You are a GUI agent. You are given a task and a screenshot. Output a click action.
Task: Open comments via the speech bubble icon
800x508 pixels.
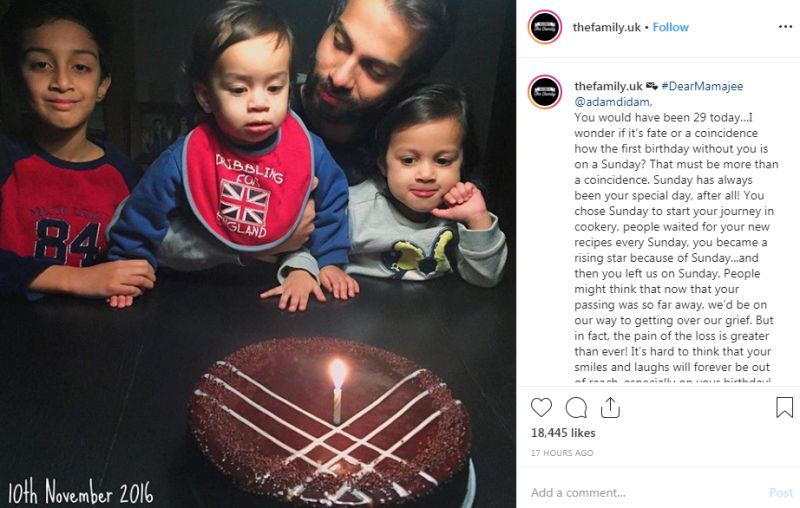576,408
